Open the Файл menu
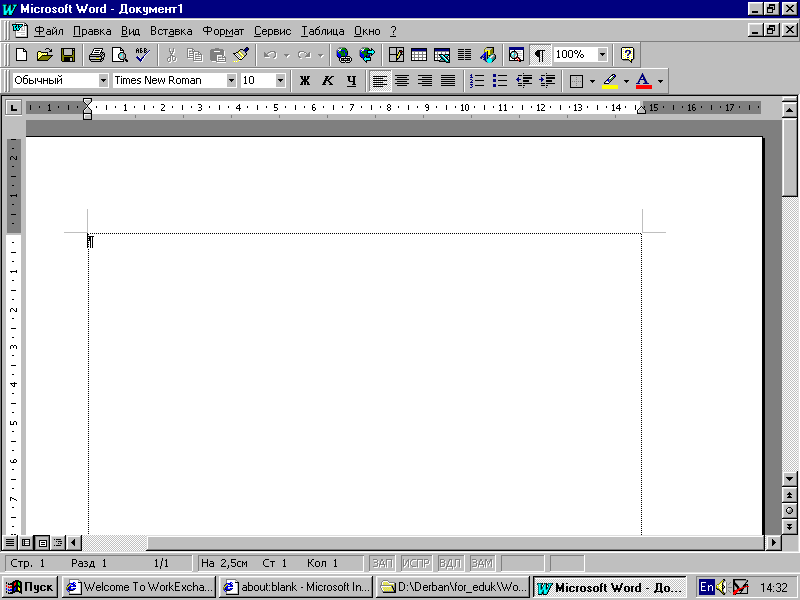The image size is (800, 600). [x=48, y=31]
